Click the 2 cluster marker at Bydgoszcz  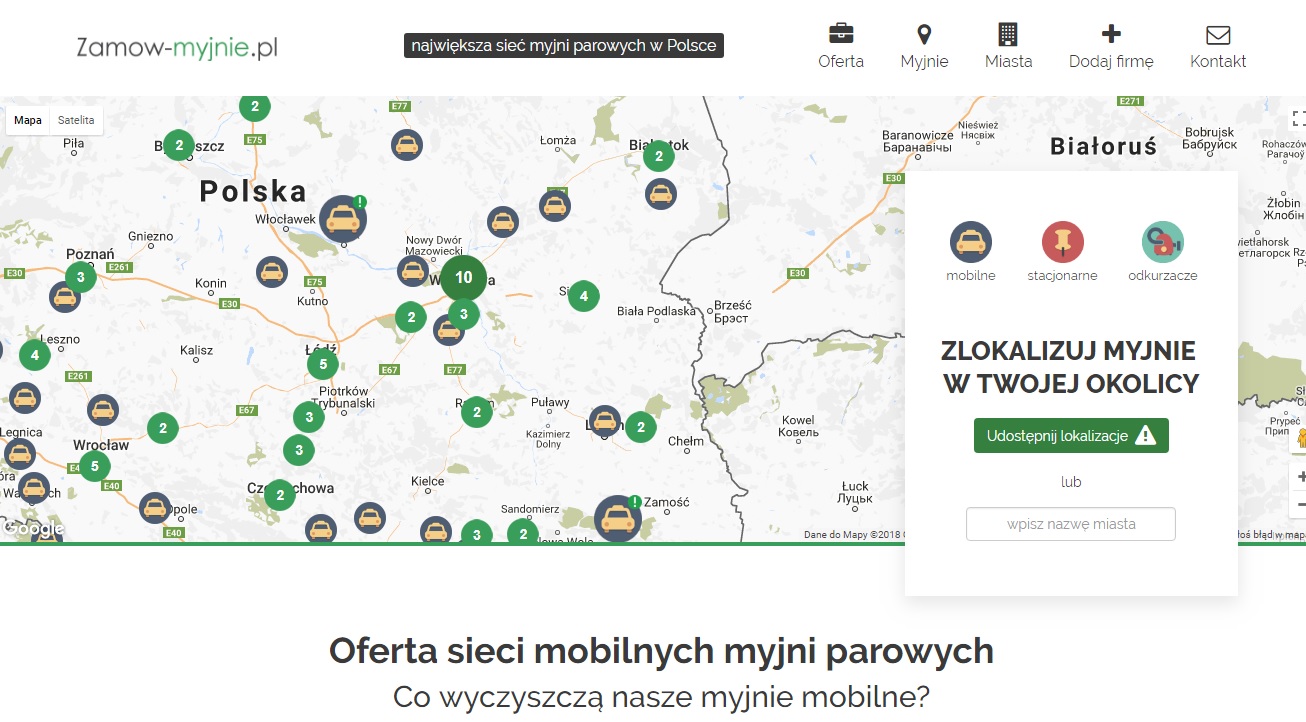point(179,146)
